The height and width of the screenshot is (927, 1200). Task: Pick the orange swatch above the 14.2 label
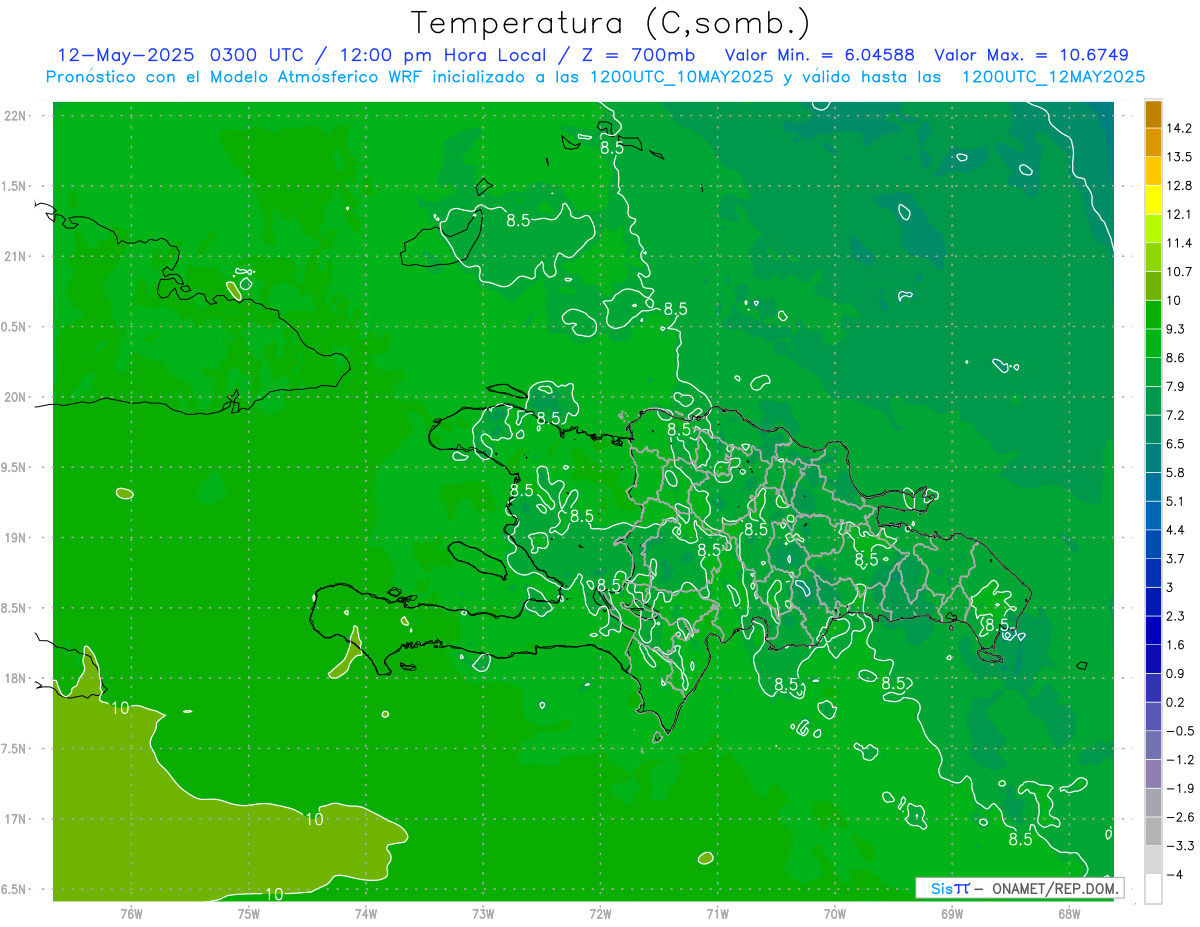click(x=1153, y=114)
